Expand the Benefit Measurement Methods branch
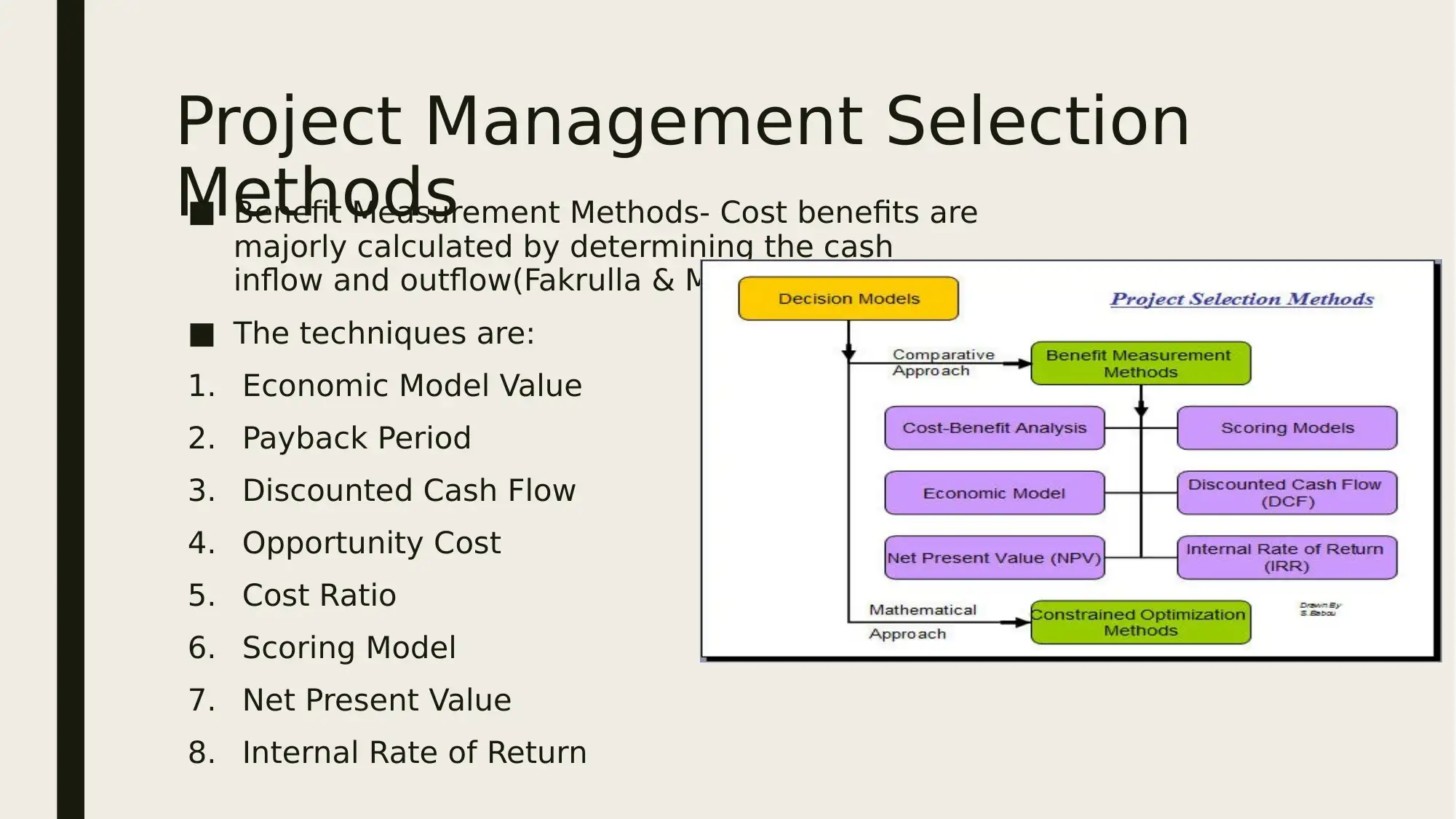Image resolution: width=1456 pixels, height=819 pixels. click(x=1139, y=363)
